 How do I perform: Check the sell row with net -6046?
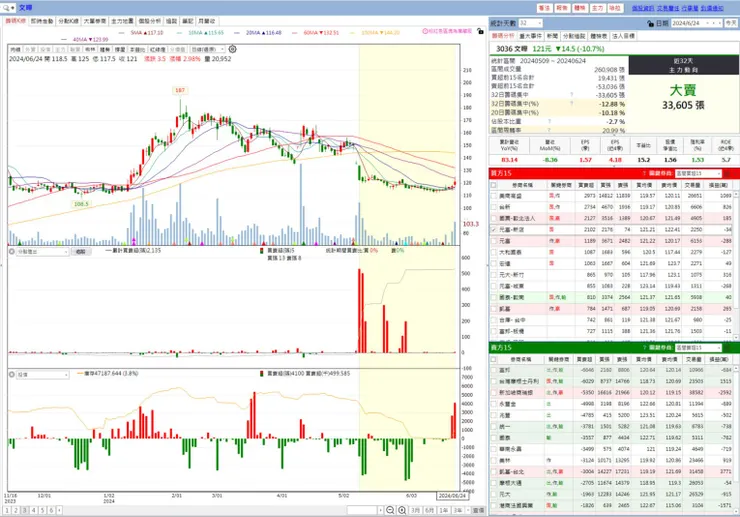pyautogui.click(x=494, y=370)
